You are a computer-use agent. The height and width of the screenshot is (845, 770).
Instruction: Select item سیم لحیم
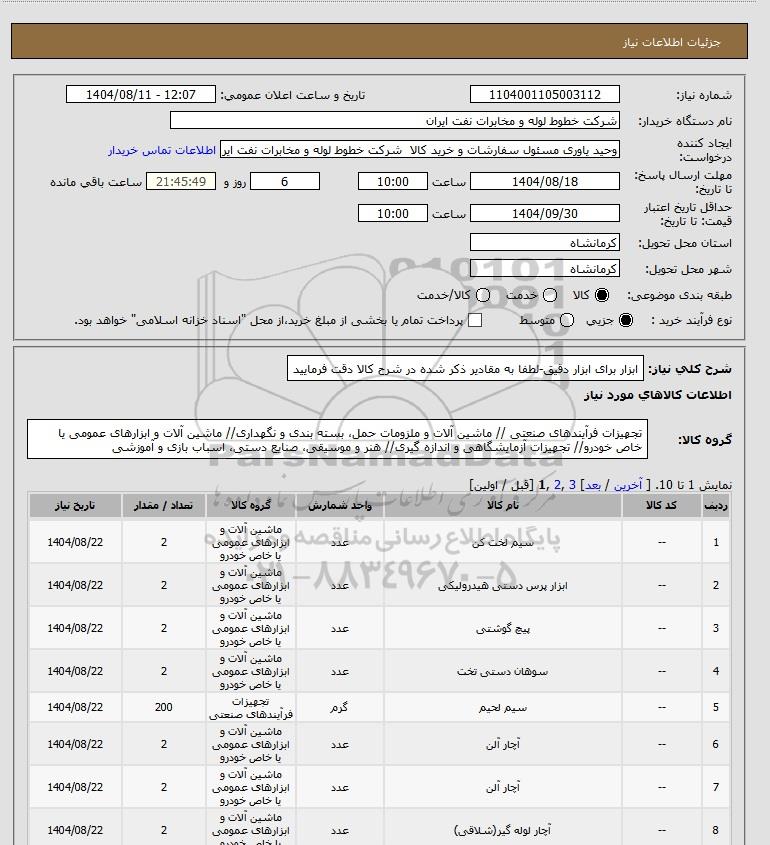click(379, 707)
